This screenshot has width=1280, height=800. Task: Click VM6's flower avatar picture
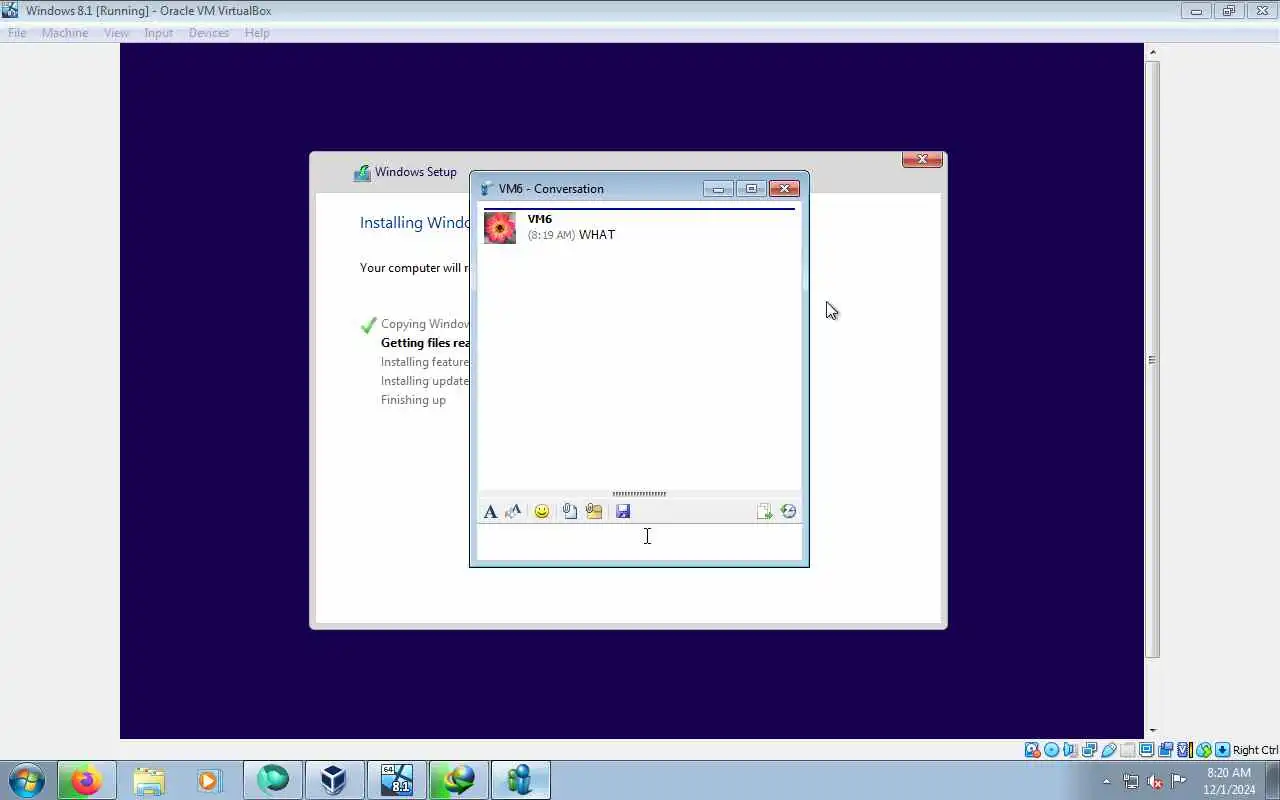click(500, 228)
